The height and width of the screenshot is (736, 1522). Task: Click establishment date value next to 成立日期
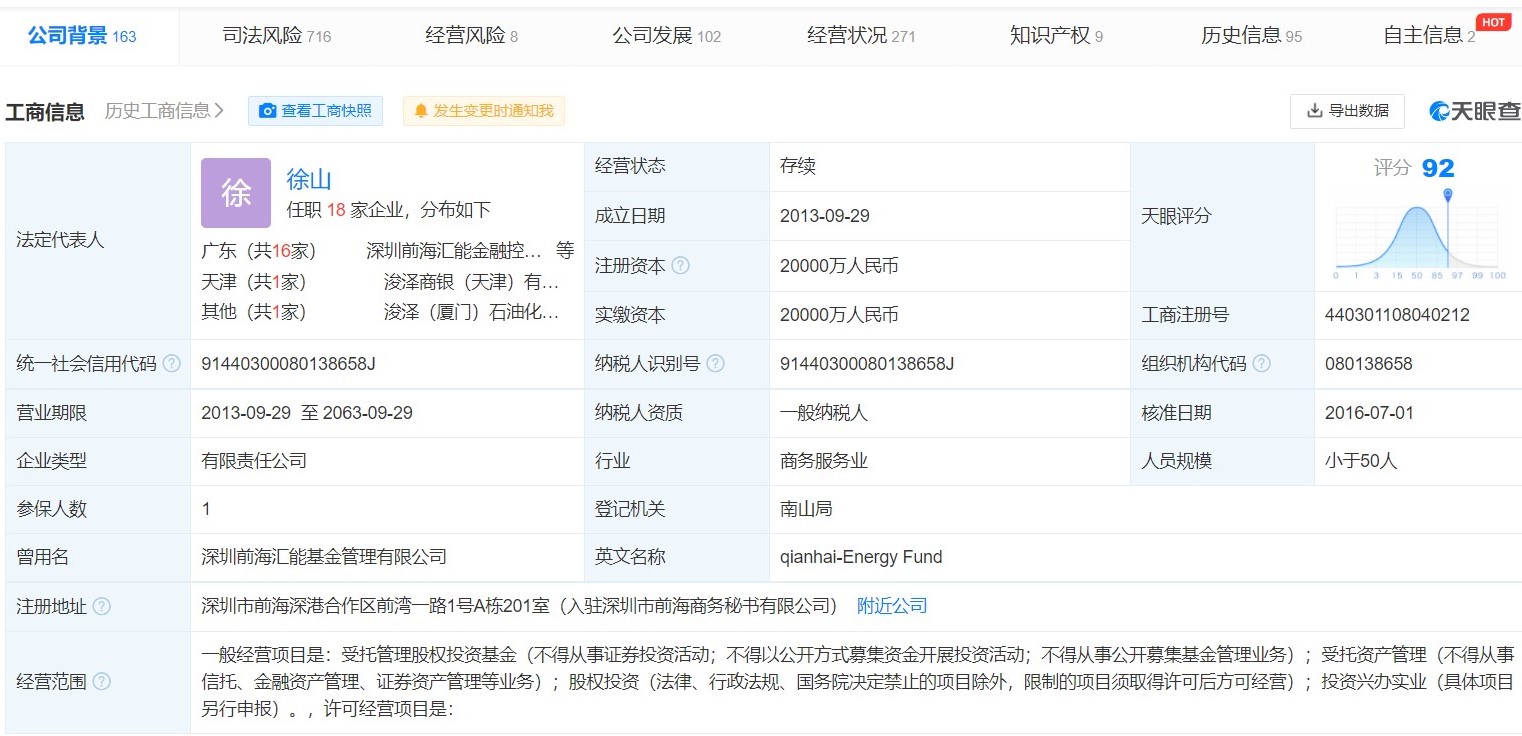[x=825, y=216]
